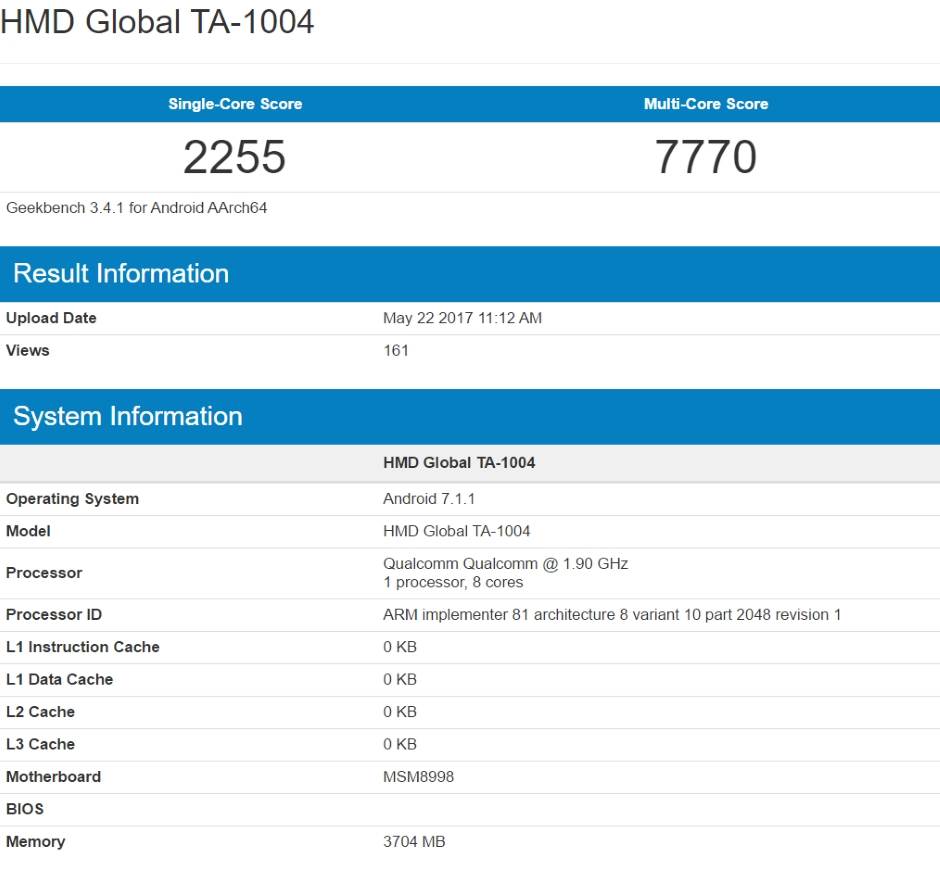
Task: Click the Views count 161
Action: click(395, 351)
